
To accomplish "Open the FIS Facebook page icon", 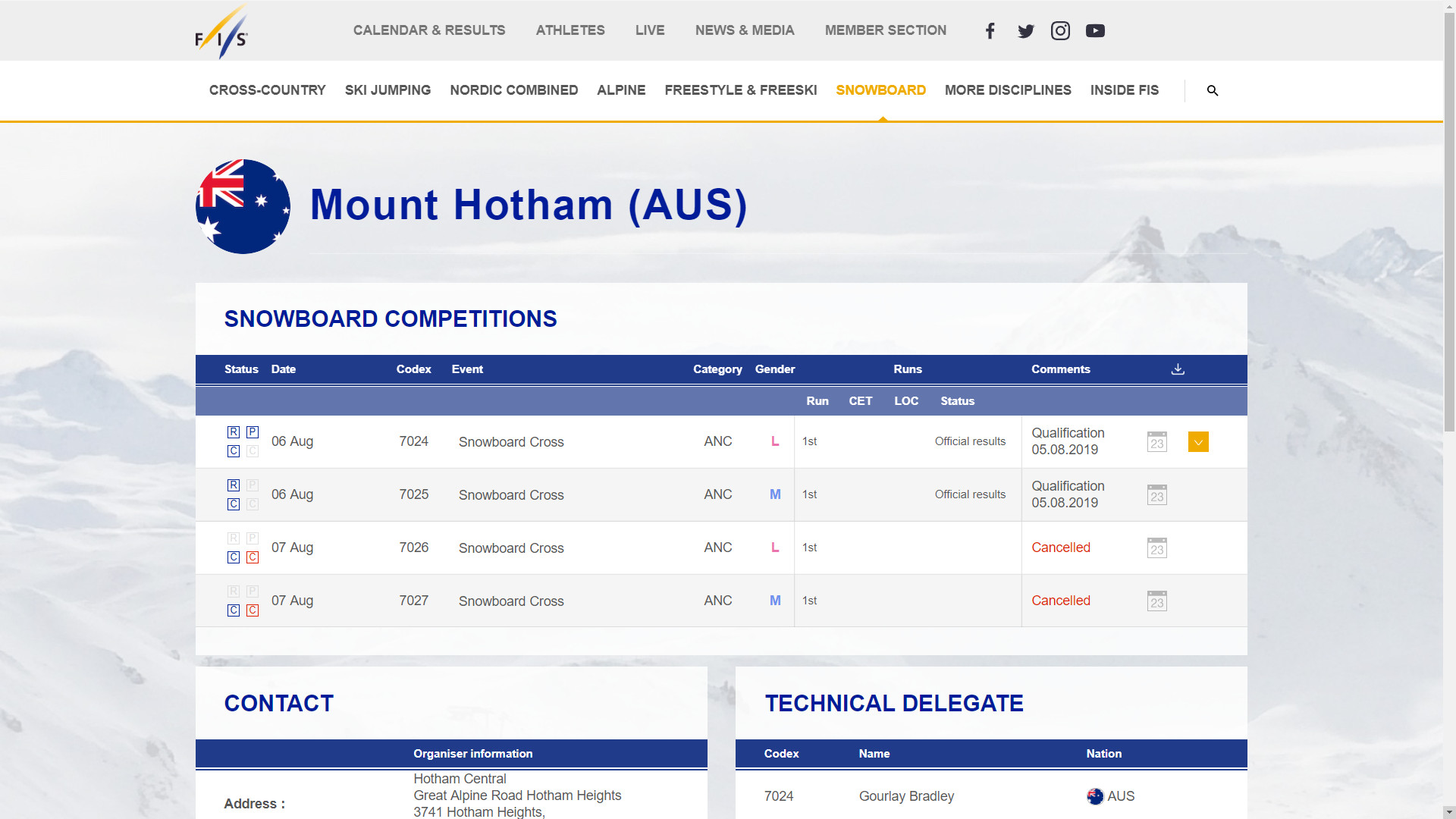I will pos(990,31).
